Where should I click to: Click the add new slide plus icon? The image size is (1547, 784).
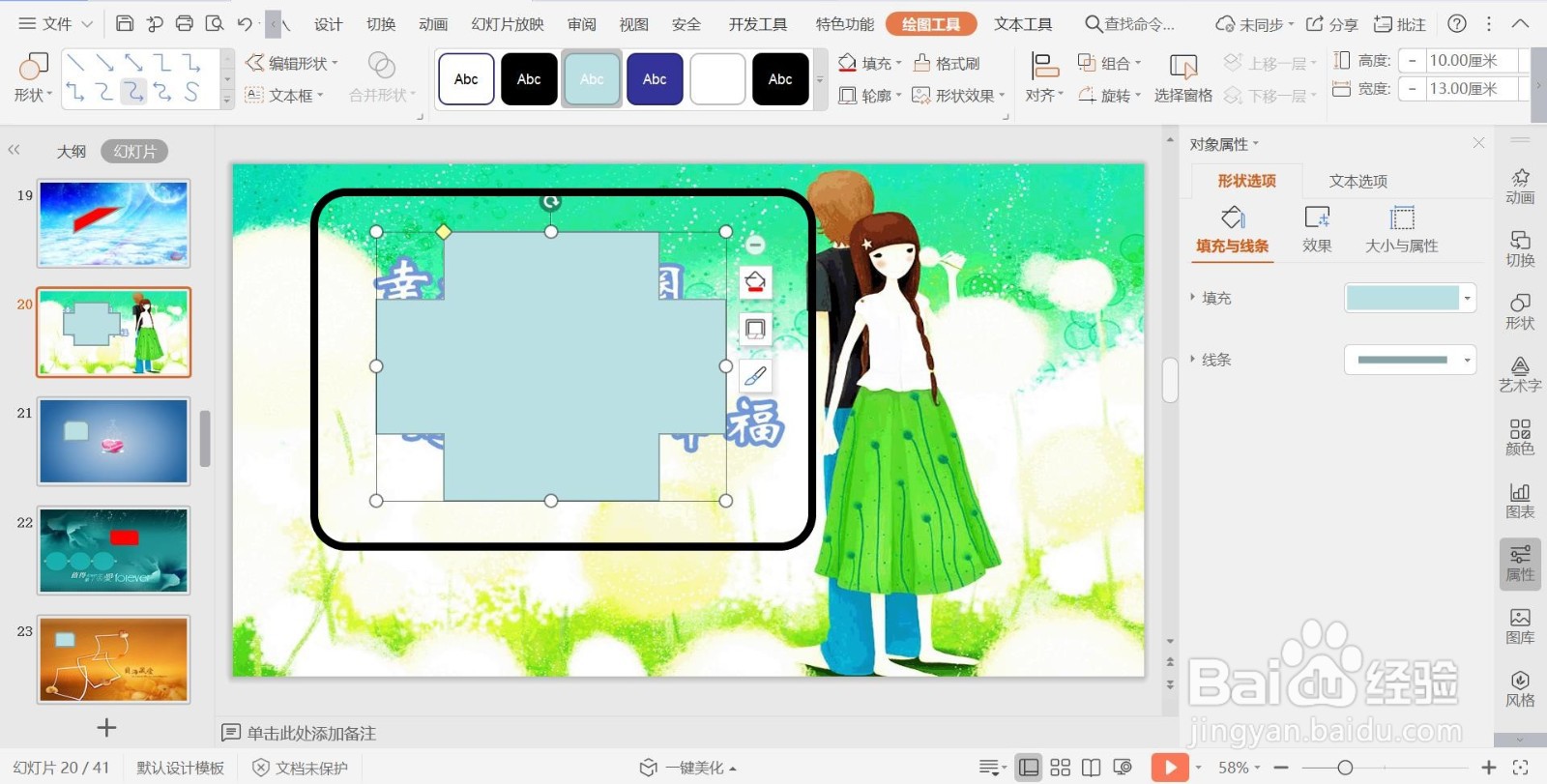tap(107, 728)
